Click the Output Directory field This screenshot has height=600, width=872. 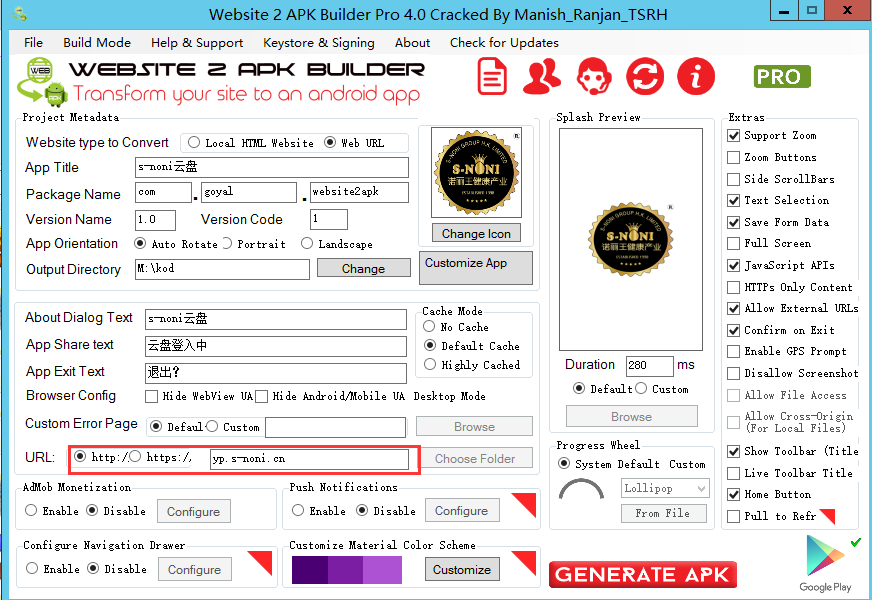click(x=222, y=269)
